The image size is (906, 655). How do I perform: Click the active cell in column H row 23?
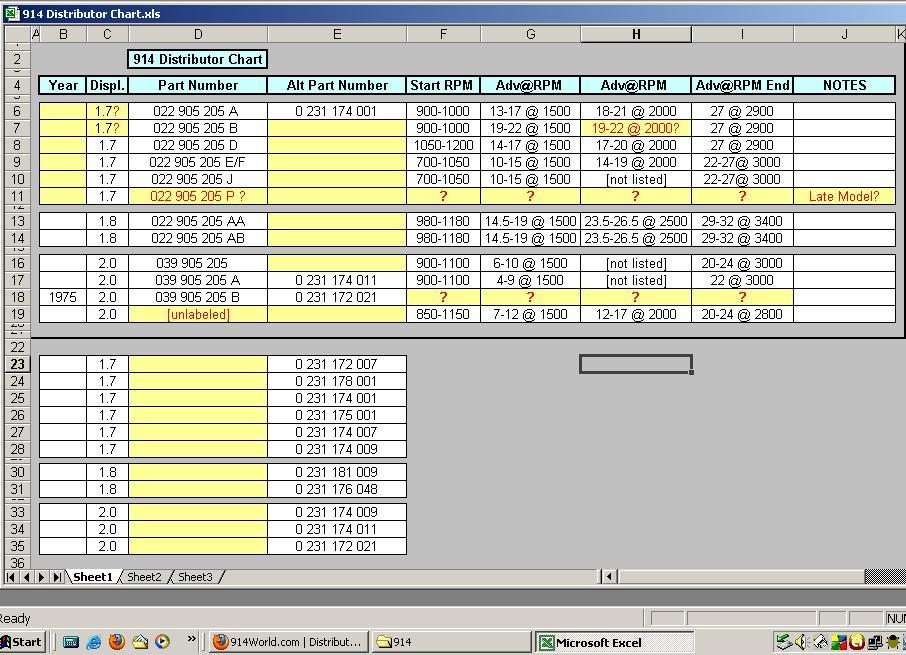(x=636, y=364)
